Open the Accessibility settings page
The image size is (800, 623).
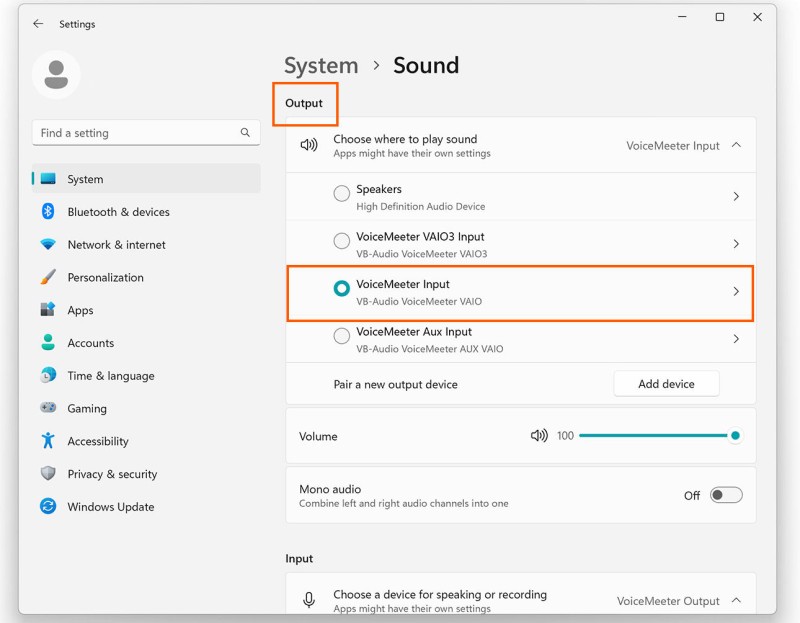(x=146, y=440)
